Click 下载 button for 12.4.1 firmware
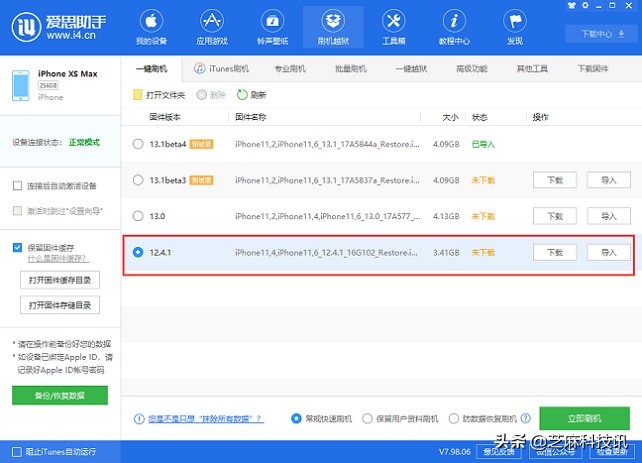The height and width of the screenshot is (463, 642). pyautogui.click(x=555, y=252)
